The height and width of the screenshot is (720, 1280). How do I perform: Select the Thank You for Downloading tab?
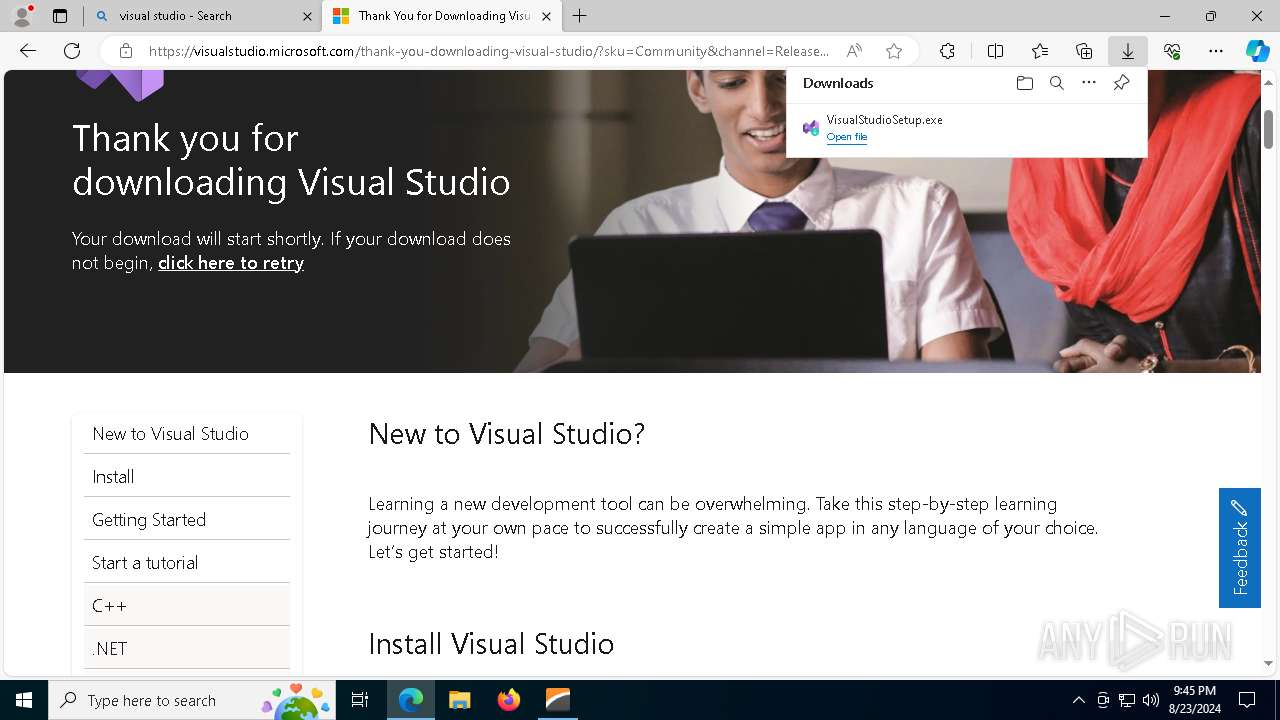click(441, 16)
